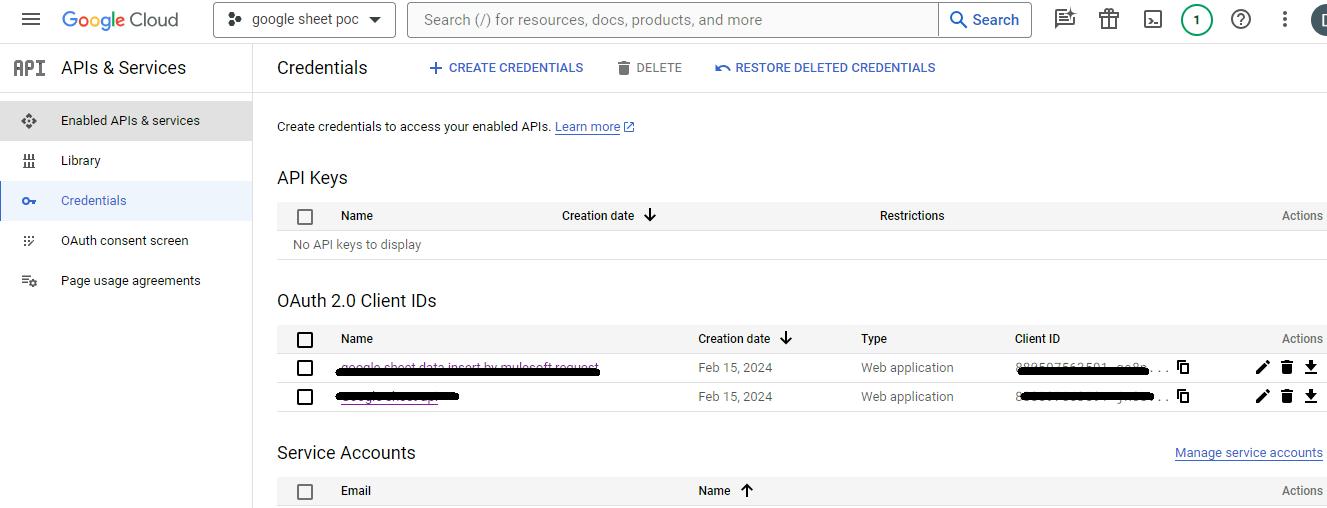Open Manage service accounts link
1327x508 pixels.
[1249, 453]
